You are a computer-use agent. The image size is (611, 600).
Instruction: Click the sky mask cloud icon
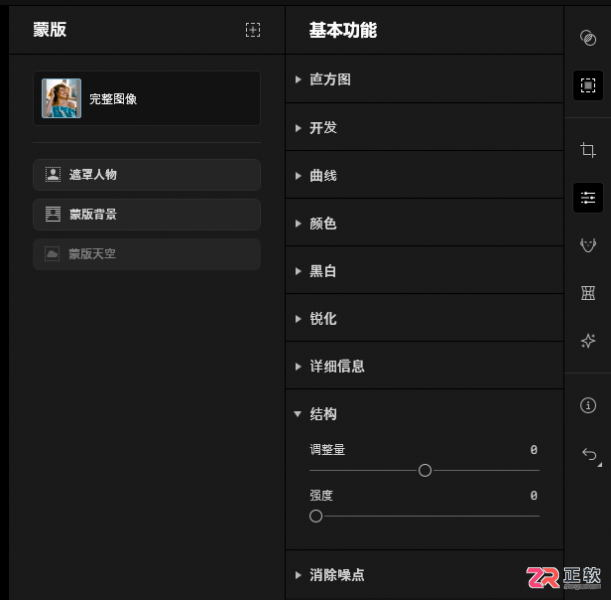pyautogui.click(x=52, y=254)
